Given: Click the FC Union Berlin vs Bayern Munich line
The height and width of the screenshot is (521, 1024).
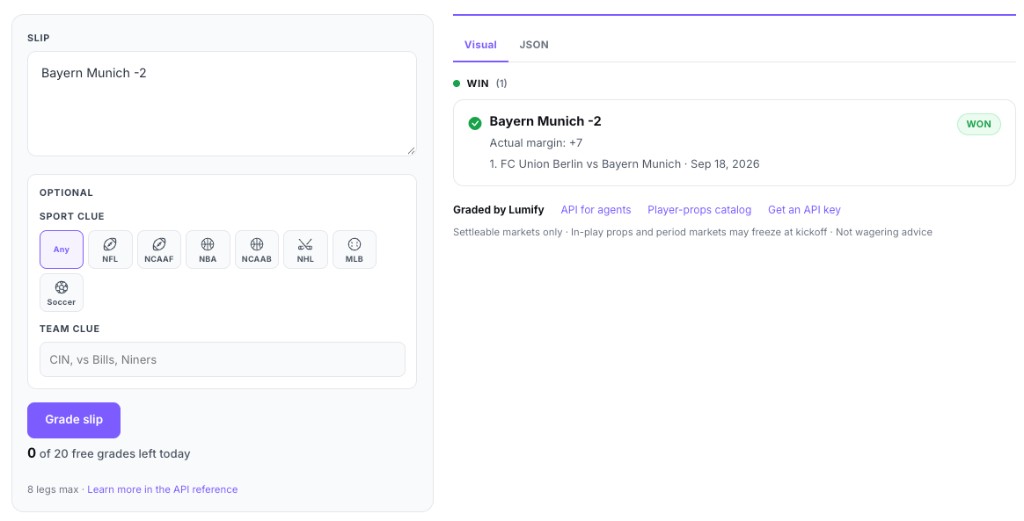Looking at the screenshot, I should [x=624, y=164].
